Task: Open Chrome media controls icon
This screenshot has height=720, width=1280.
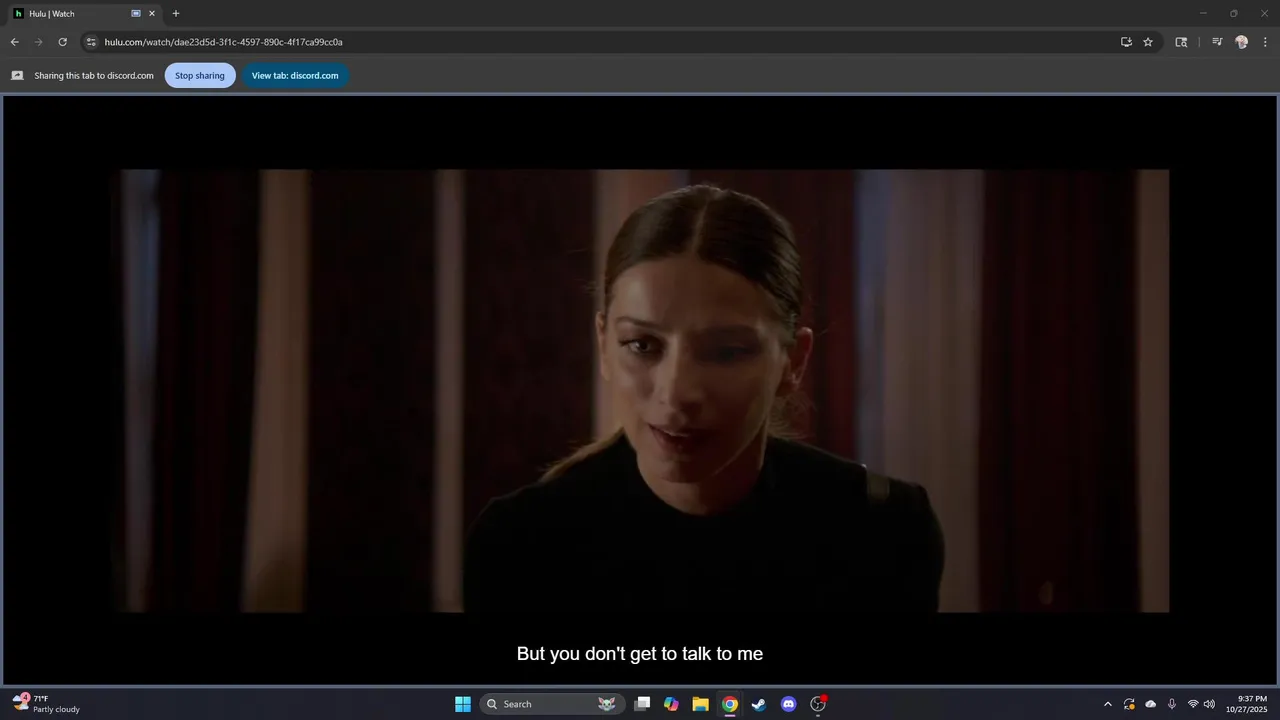Action: click(1217, 42)
